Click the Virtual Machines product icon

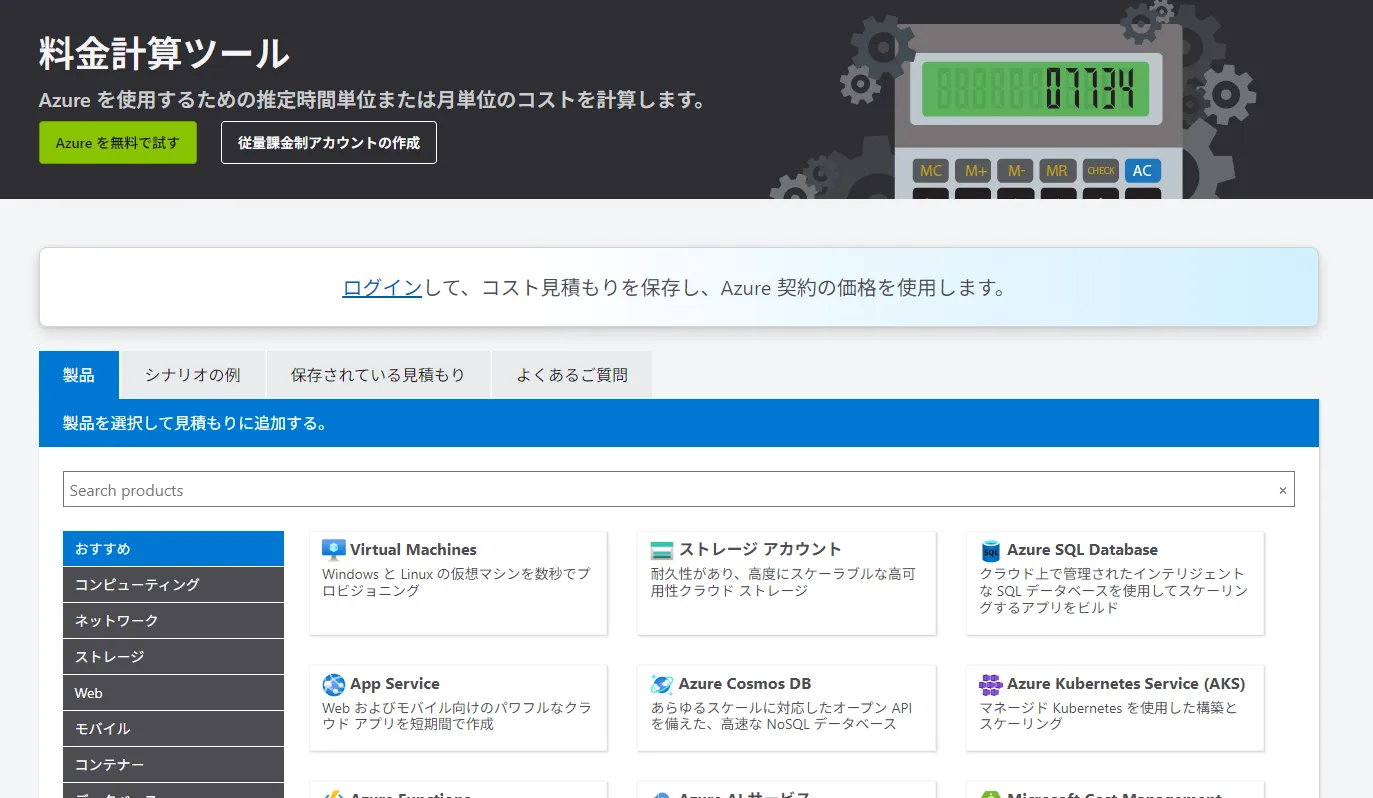(334, 549)
